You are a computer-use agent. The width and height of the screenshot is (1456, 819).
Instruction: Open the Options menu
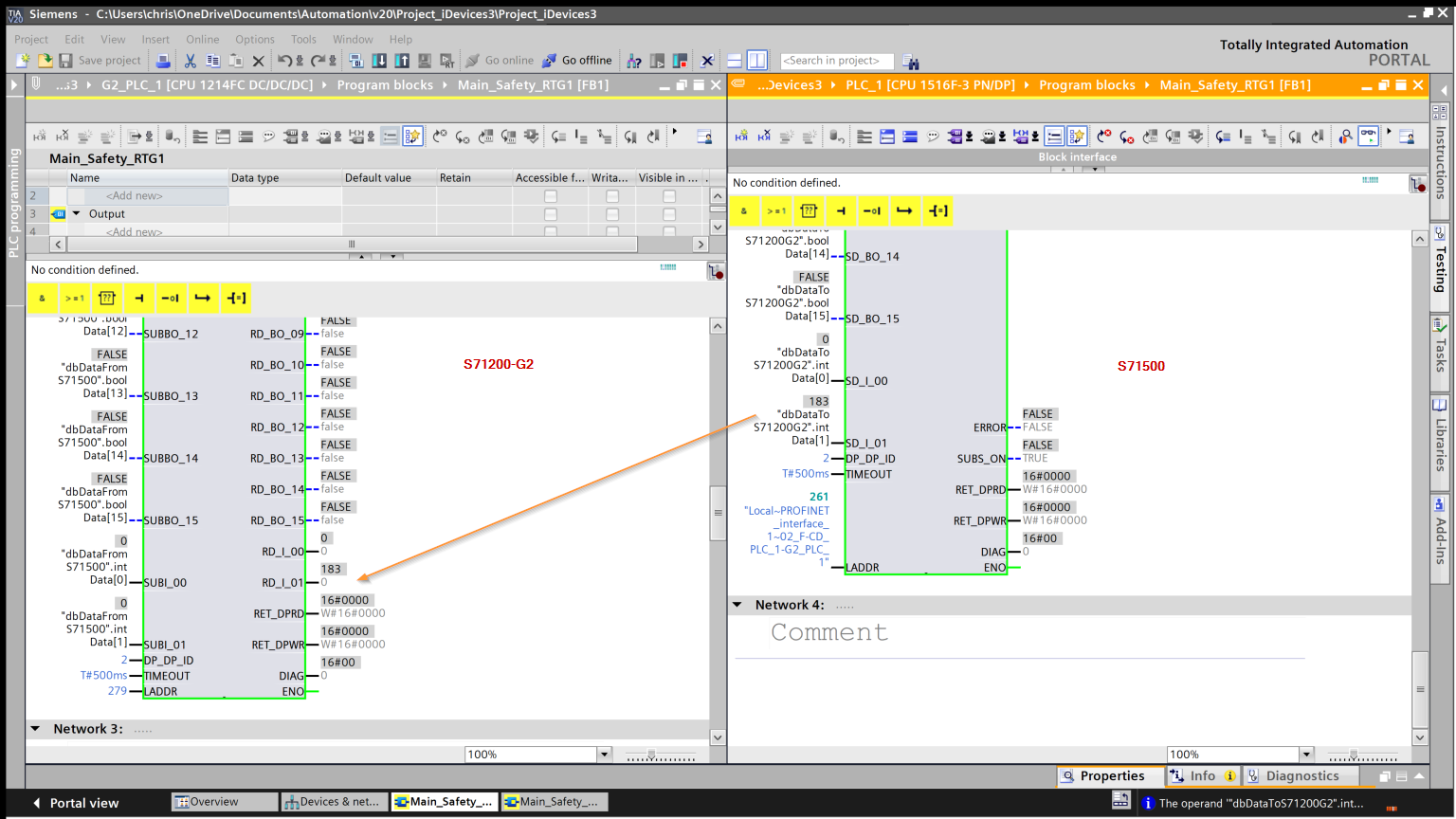[x=255, y=40]
